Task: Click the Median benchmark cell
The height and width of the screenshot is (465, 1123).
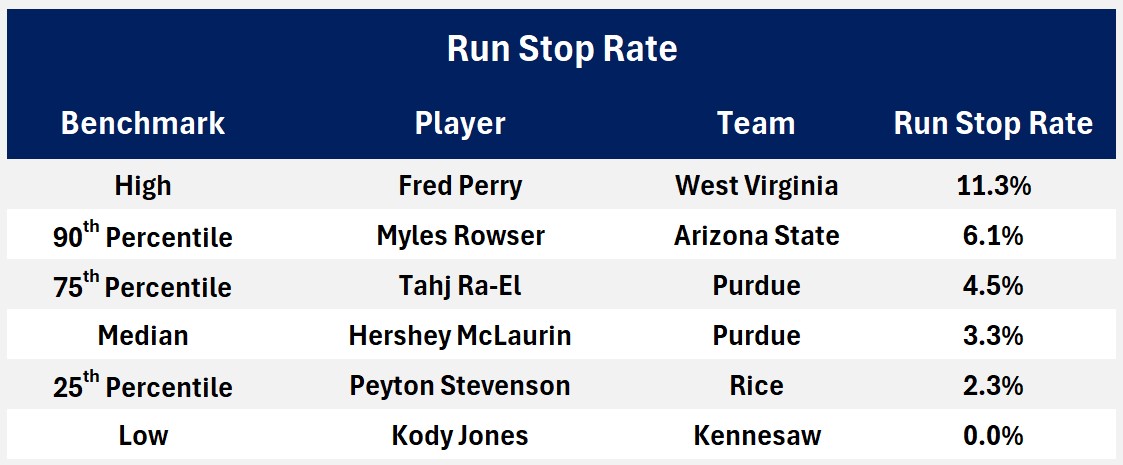Action: (143, 336)
